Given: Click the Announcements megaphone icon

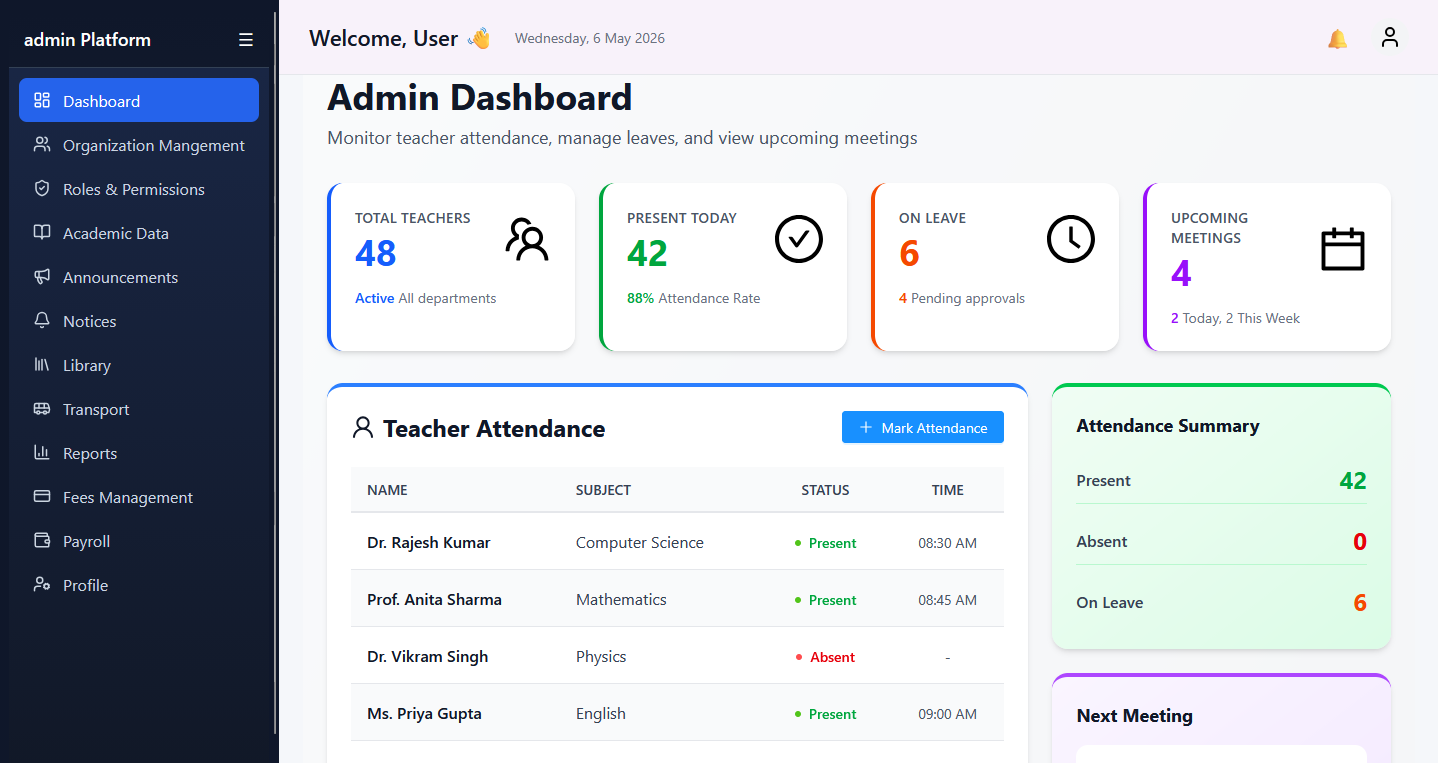Looking at the screenshot, I should coord(42,276).
